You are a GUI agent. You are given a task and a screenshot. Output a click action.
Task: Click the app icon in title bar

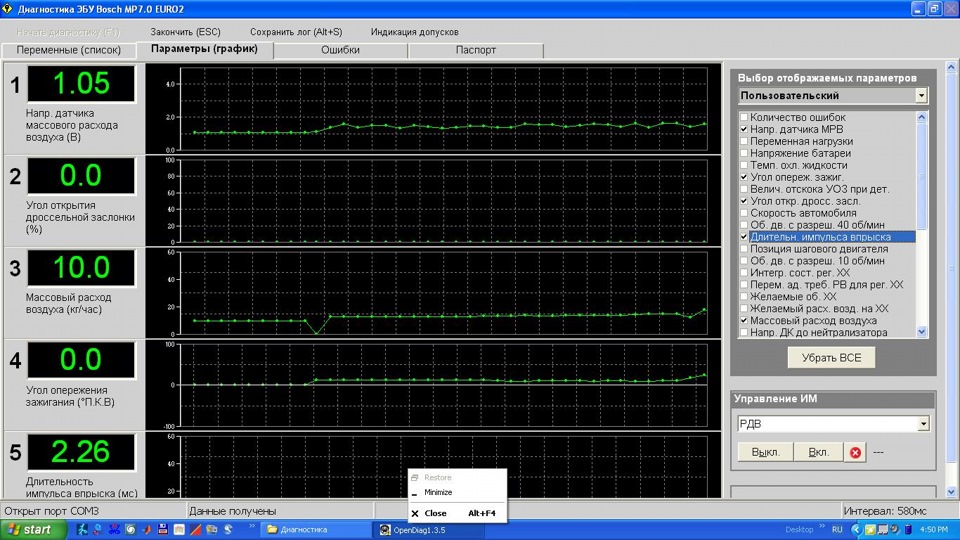coord(8,8)
